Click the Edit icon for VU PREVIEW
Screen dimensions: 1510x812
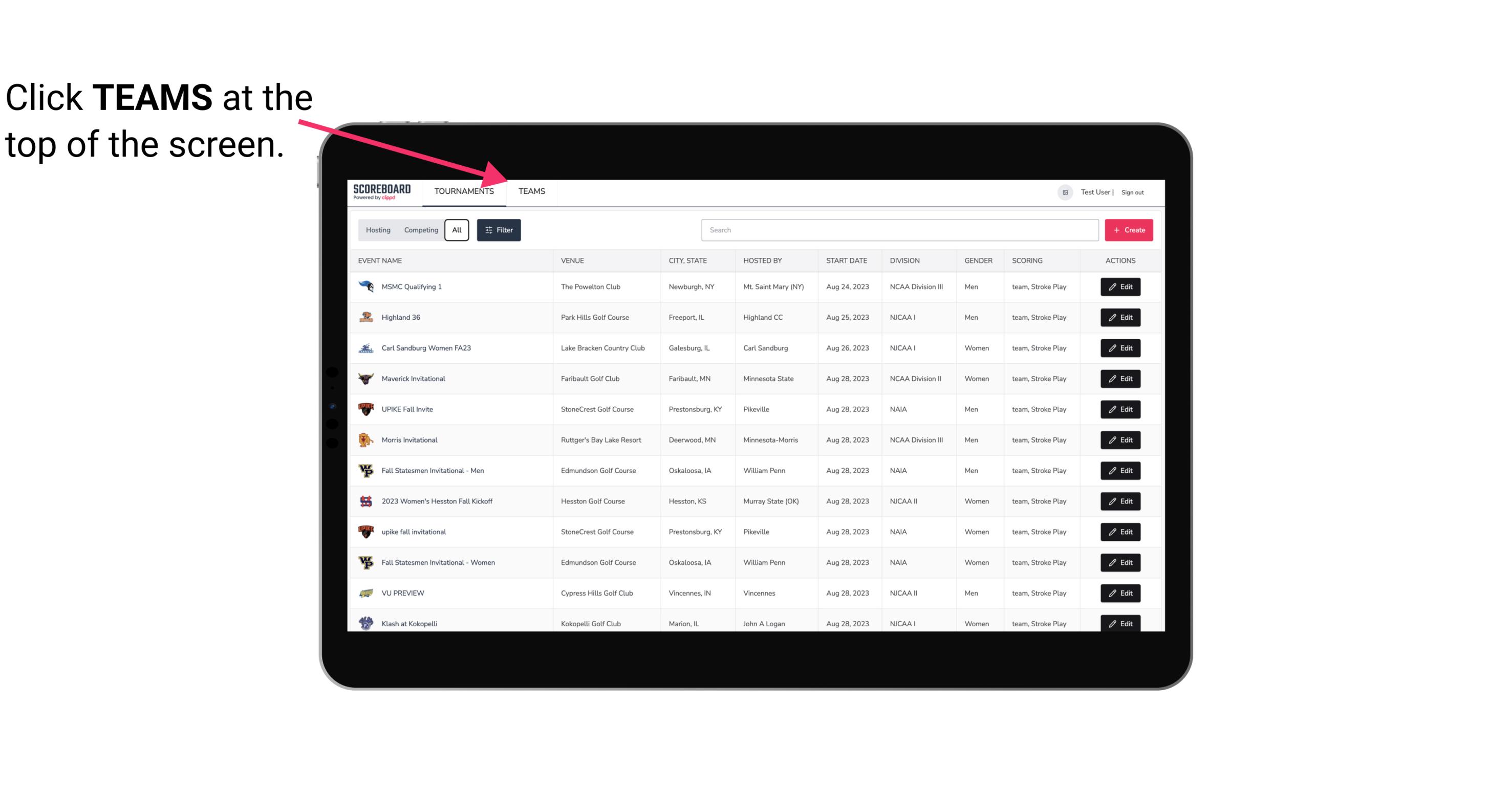(1120, 592)
